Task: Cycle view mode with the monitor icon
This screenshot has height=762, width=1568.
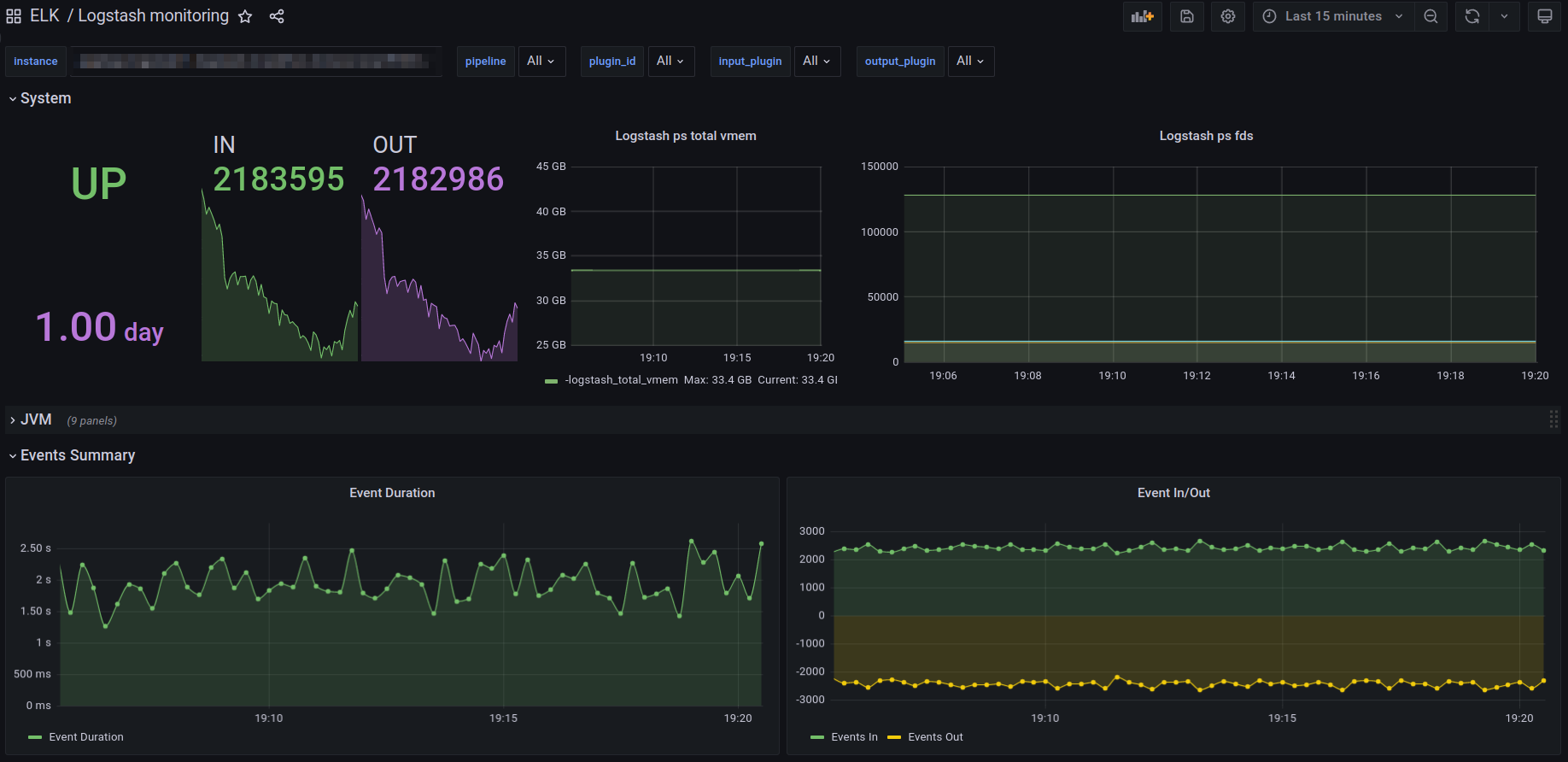Action: [x=1545, y=16]
